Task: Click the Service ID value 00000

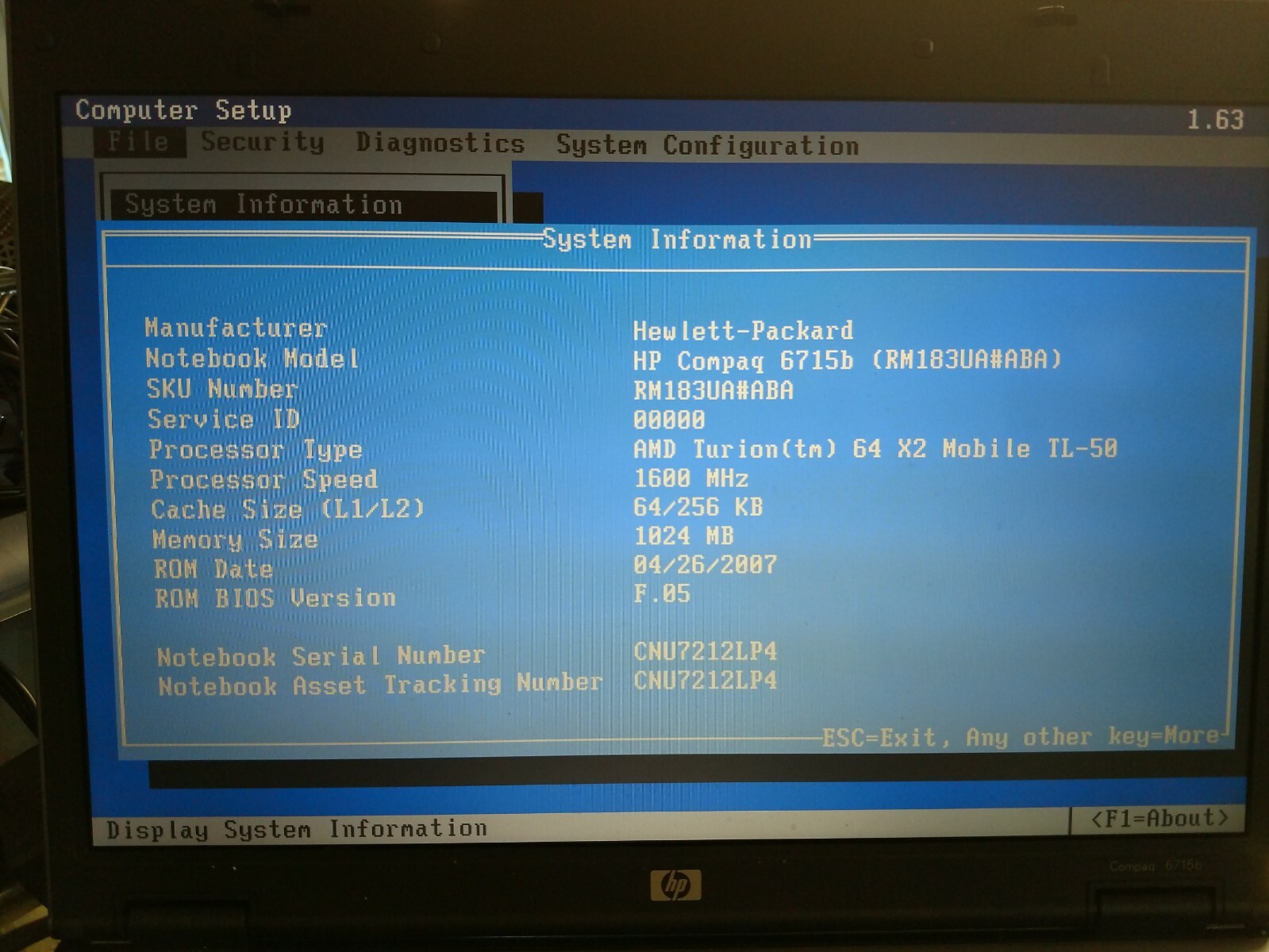Action: coord(669,420)
